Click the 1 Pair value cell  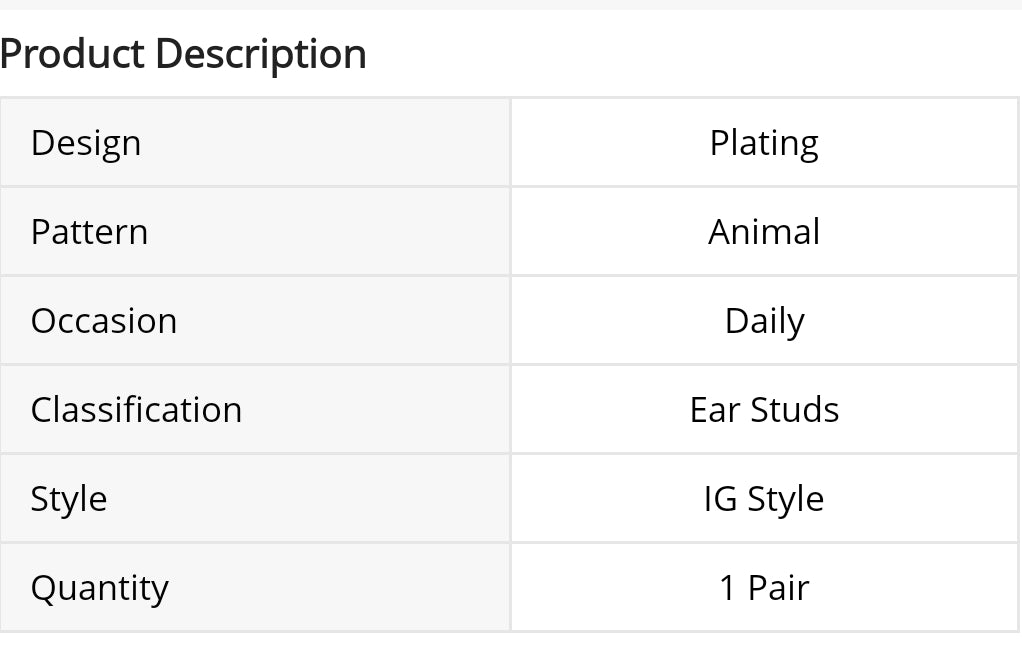tap(764, 588)
